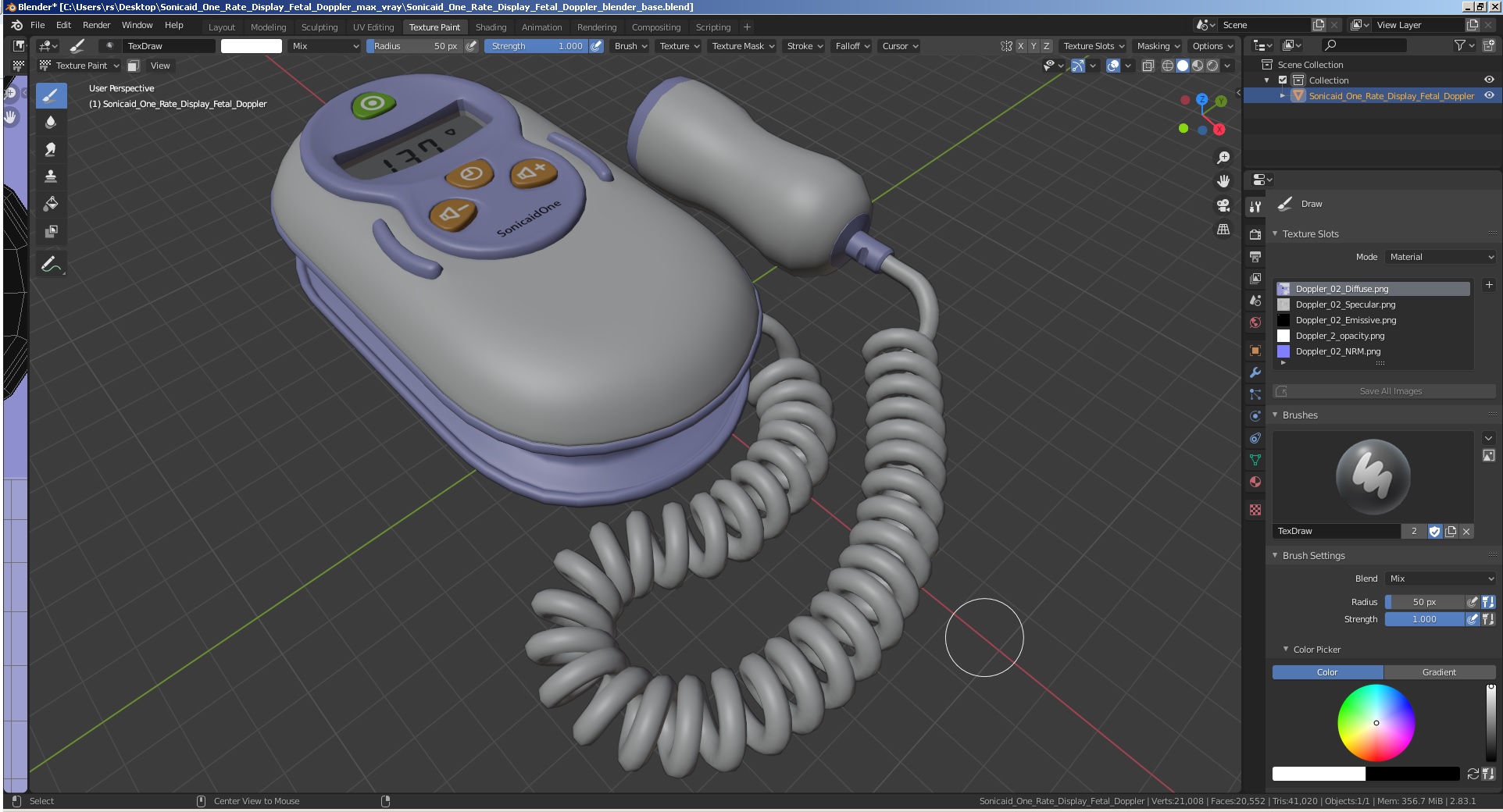Open the Masking dropdown
The image size is (1503, 812).
click(x=1158, y=46)
